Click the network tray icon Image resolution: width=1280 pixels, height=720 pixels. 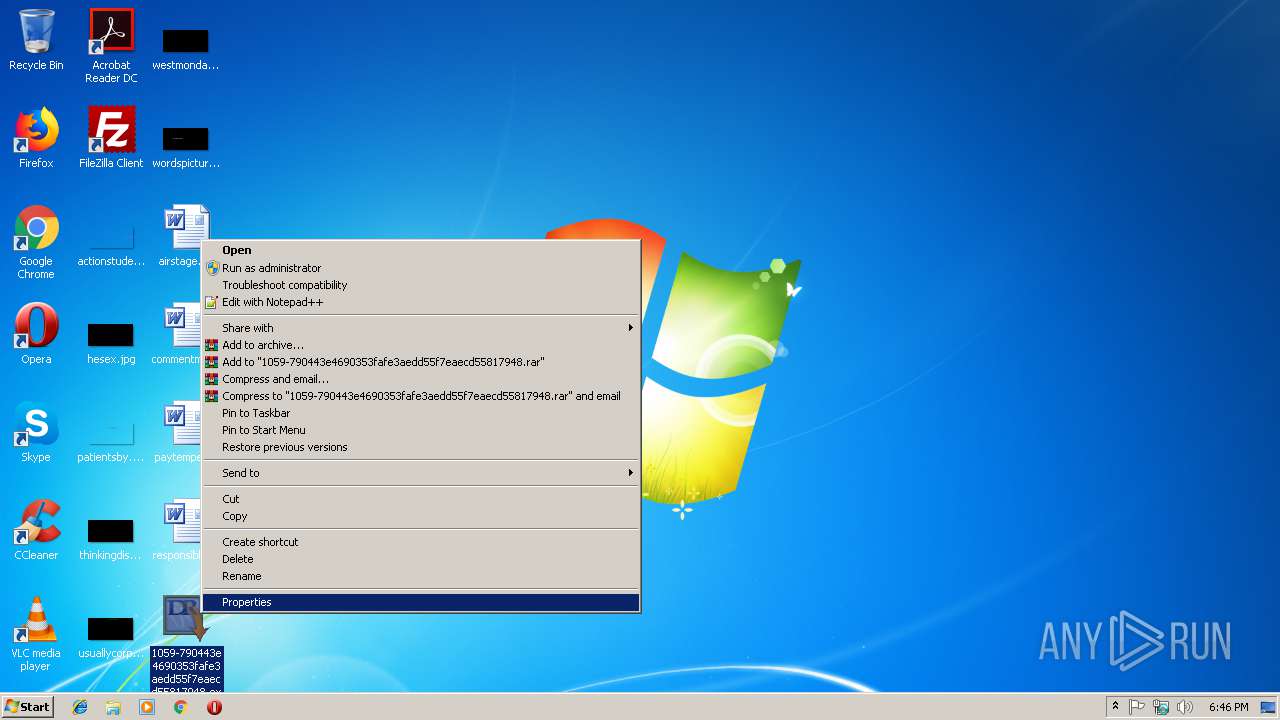point(1161,707)
